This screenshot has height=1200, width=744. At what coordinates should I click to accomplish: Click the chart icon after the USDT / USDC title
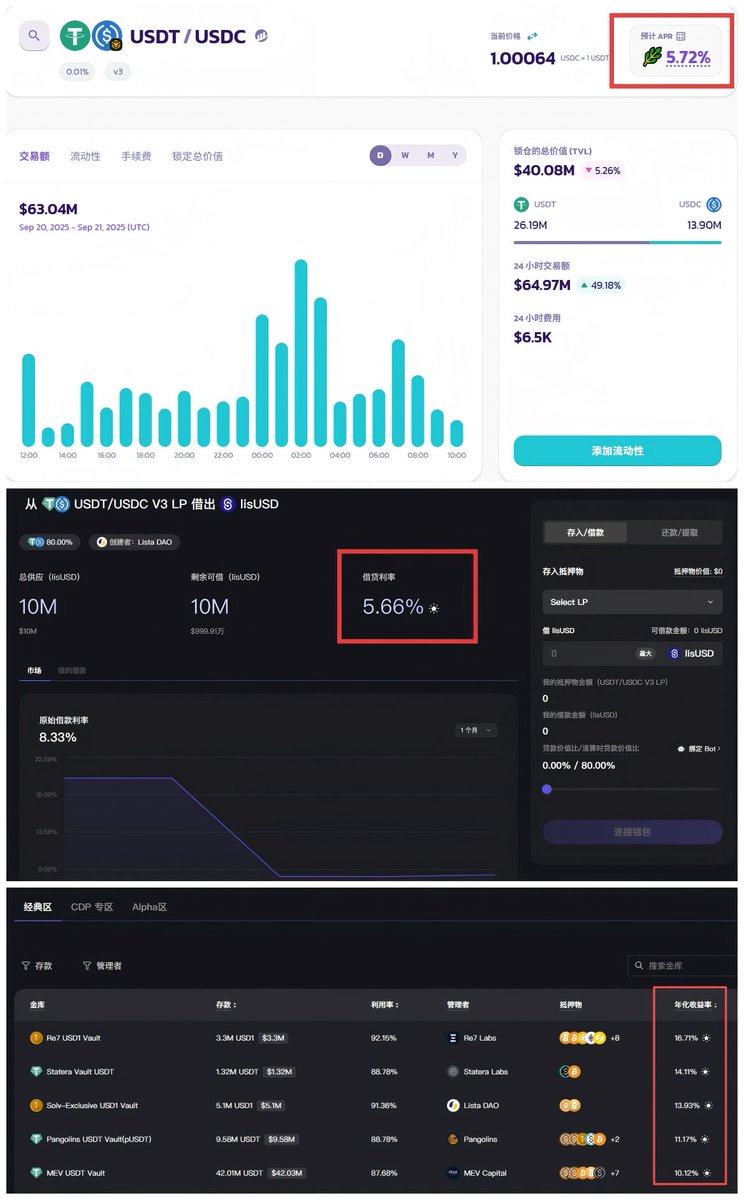(x=261, y=35)
